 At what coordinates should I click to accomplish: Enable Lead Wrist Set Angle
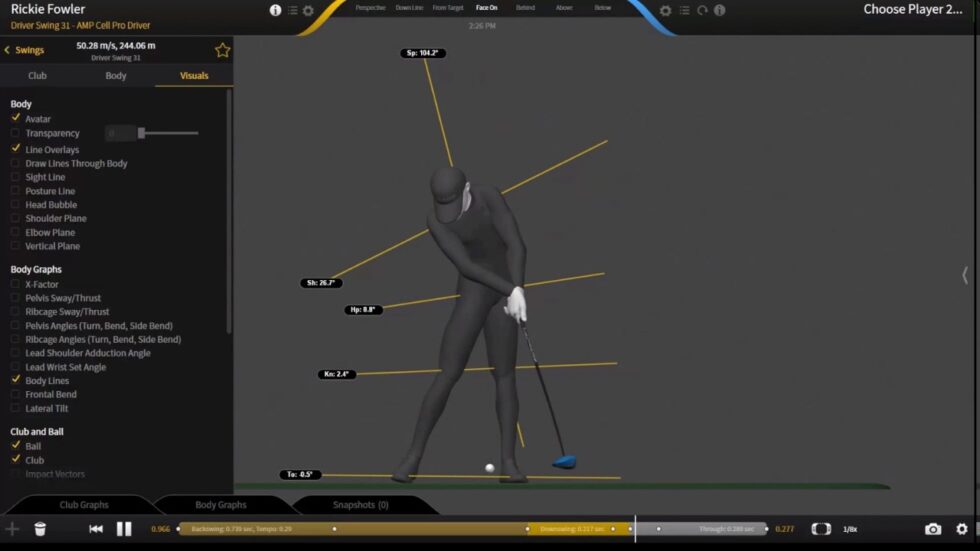[x=16, y=367]
